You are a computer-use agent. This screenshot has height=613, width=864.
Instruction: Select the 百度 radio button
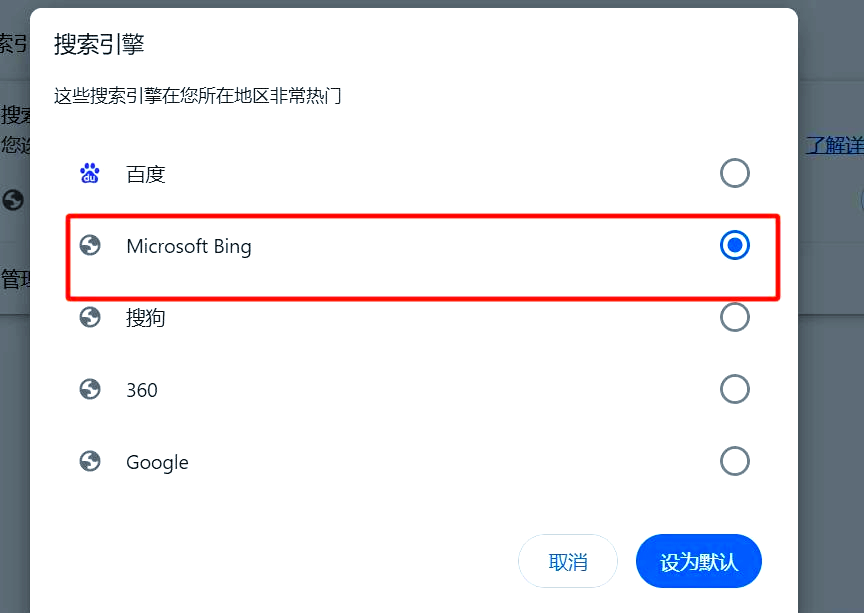click(735, 173)
